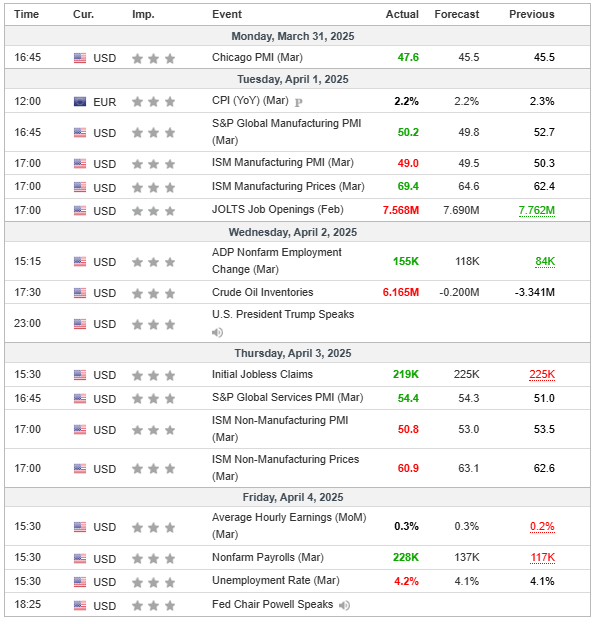Click the Cur. column header
This screenshot has width=598, height=624.
coord(84,14)
